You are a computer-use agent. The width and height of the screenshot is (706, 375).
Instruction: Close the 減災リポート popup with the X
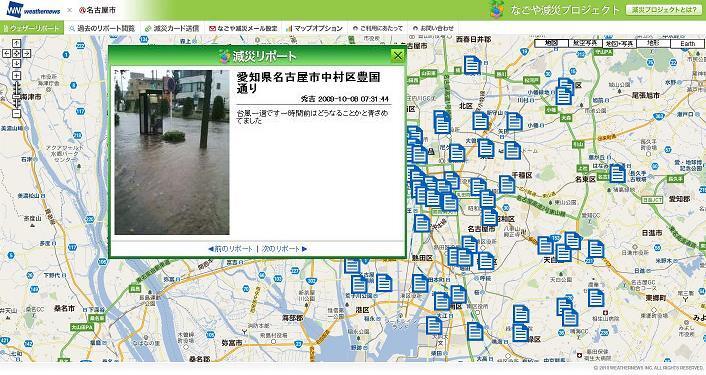tap(398, 56)
